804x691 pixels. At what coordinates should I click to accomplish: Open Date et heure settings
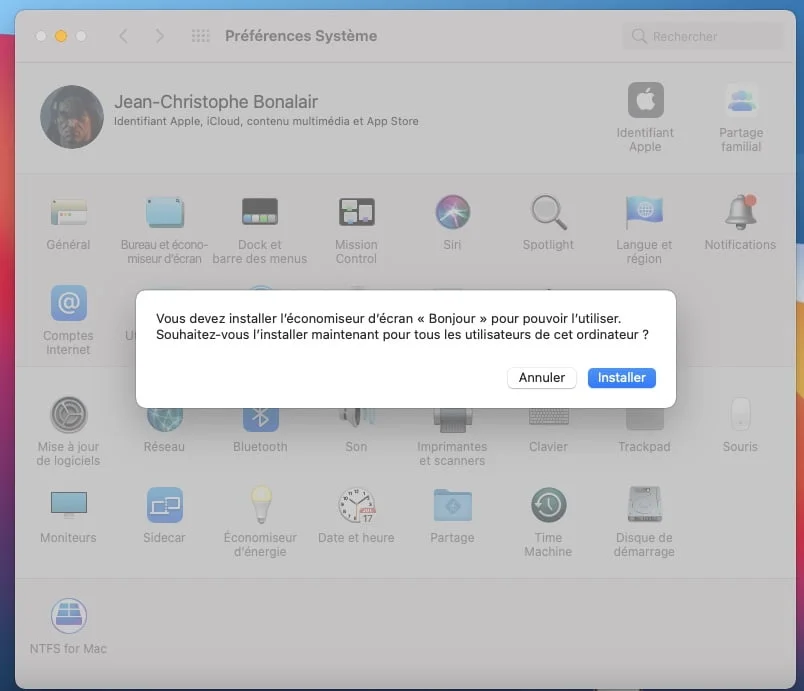click(356, 507)
